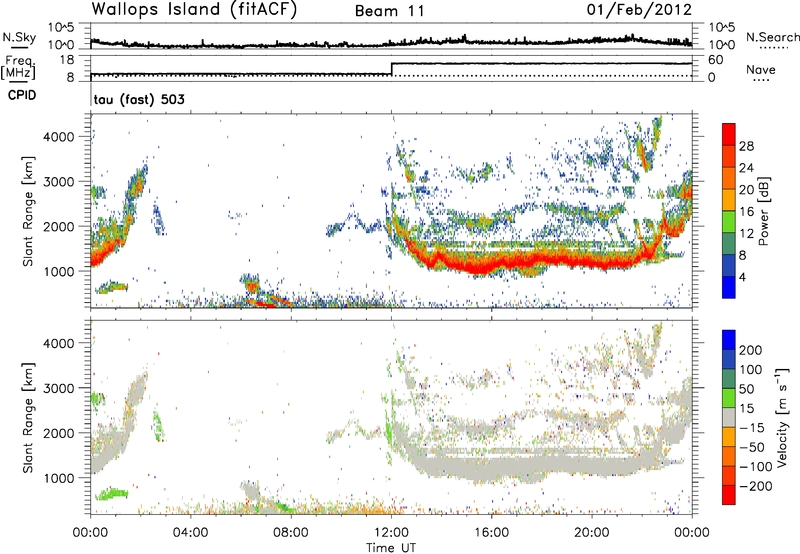Pick the light green segment of Power colorbar
The image size is (800, 554).
pyautogui.click(x=729, y=221)
